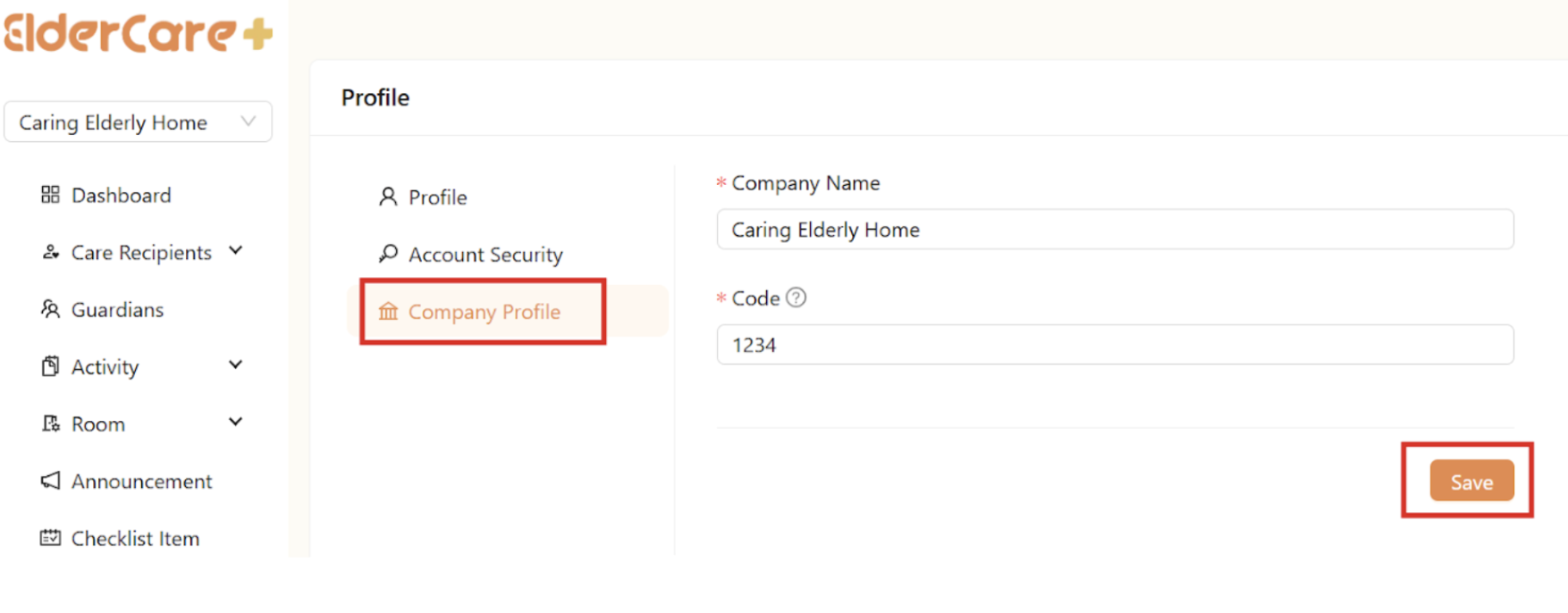Screen dimensions: 1568x613
Task: Click the Company Profile building icon
Action: 388,312
